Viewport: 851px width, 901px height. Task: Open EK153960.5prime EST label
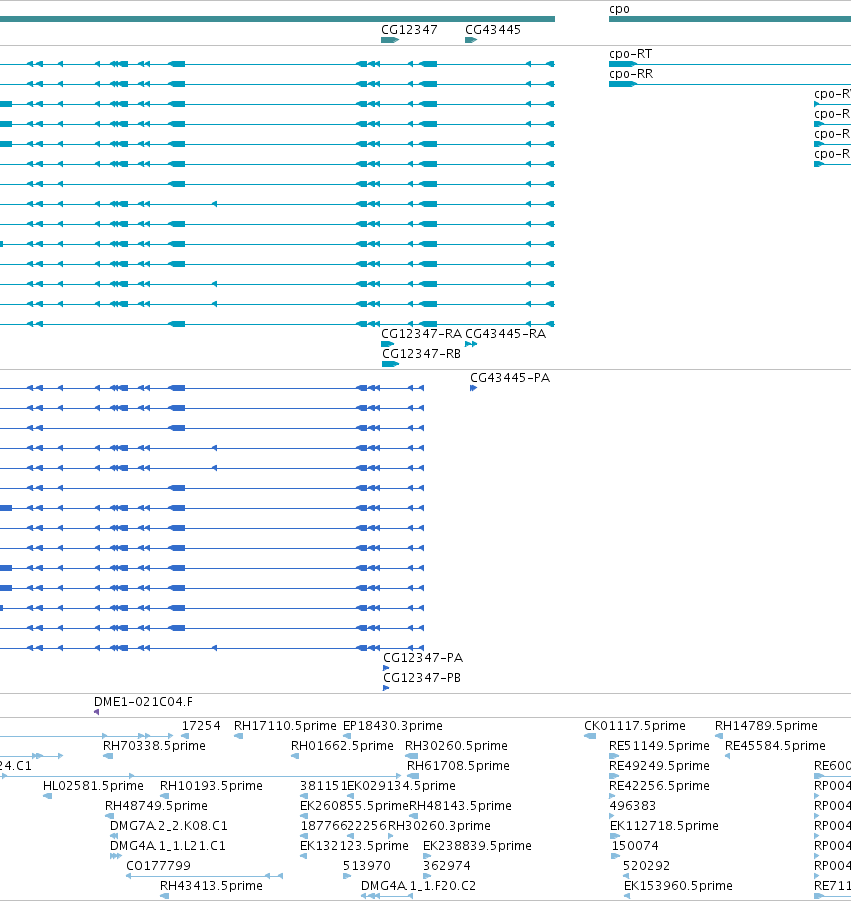tap(678, 886)
